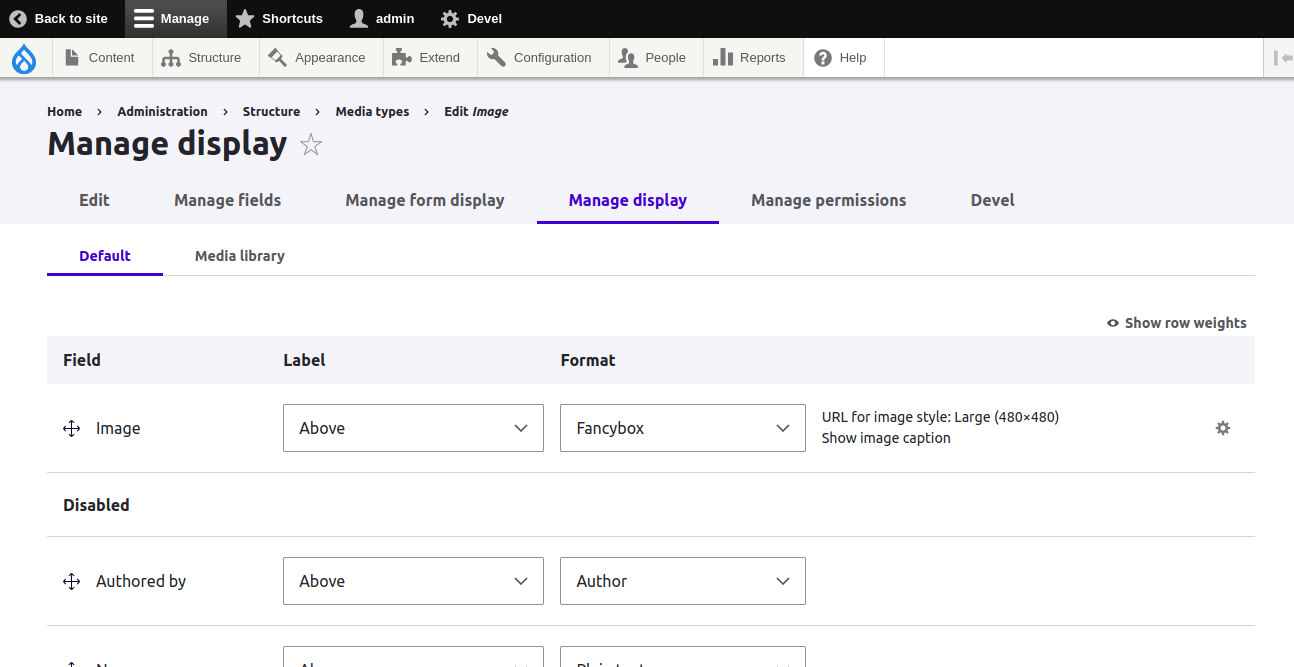Viewport: 1294px width, 667px height.
Task: Open the Shortcuts menu in the admin bar
Action: [x=280, y=18]
